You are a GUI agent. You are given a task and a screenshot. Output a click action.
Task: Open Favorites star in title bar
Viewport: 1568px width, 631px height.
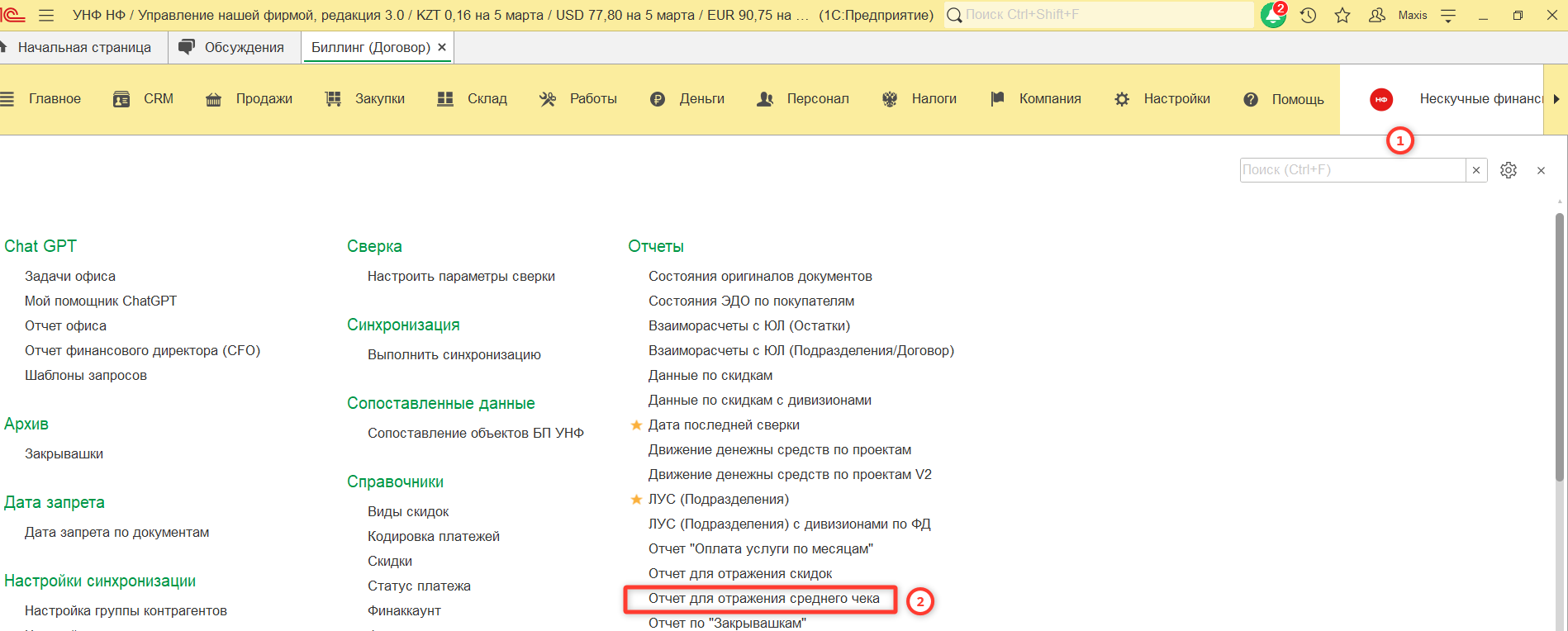click(x=1342, y=15)
